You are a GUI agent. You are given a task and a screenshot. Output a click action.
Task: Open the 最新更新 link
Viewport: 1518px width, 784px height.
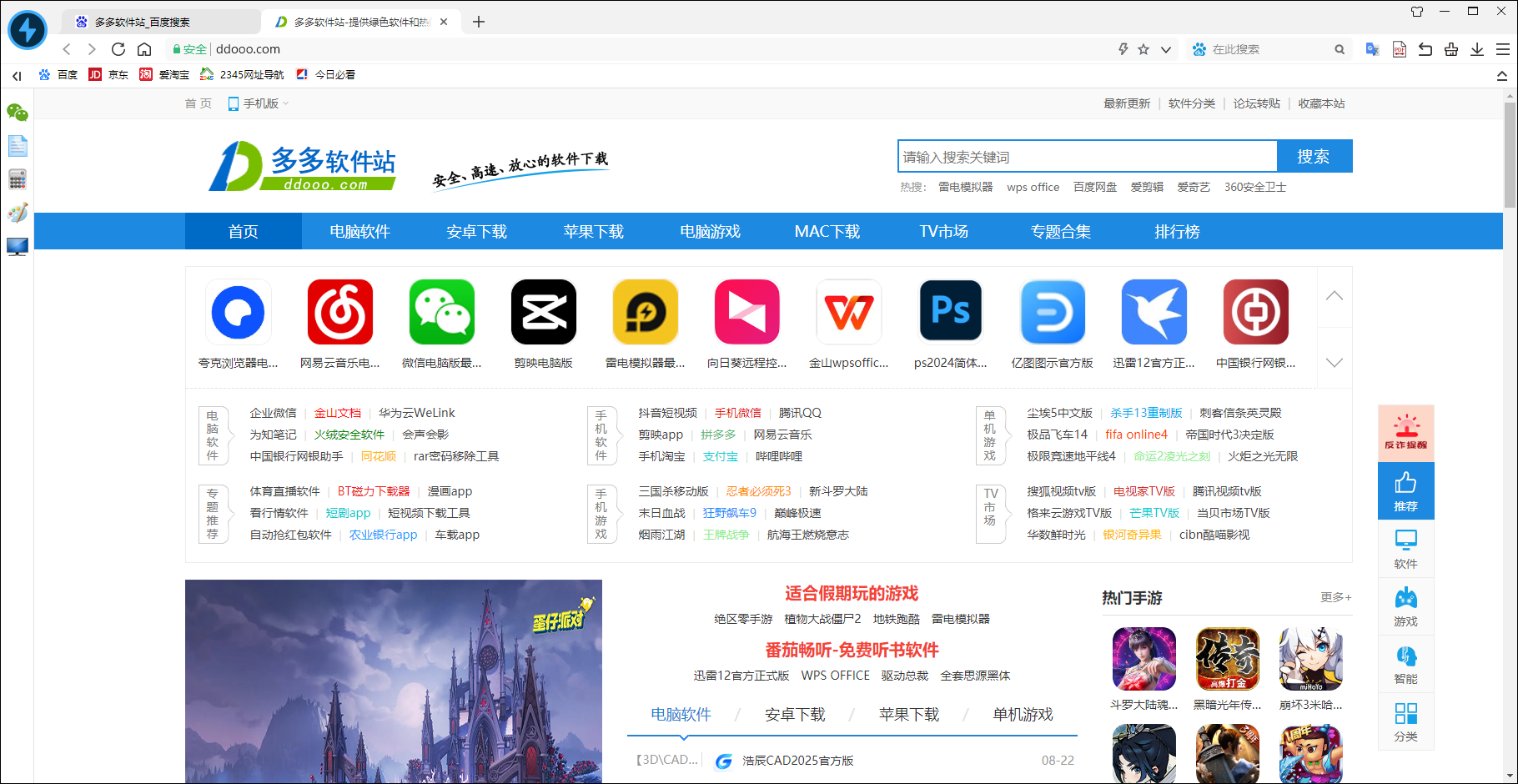1127,103
